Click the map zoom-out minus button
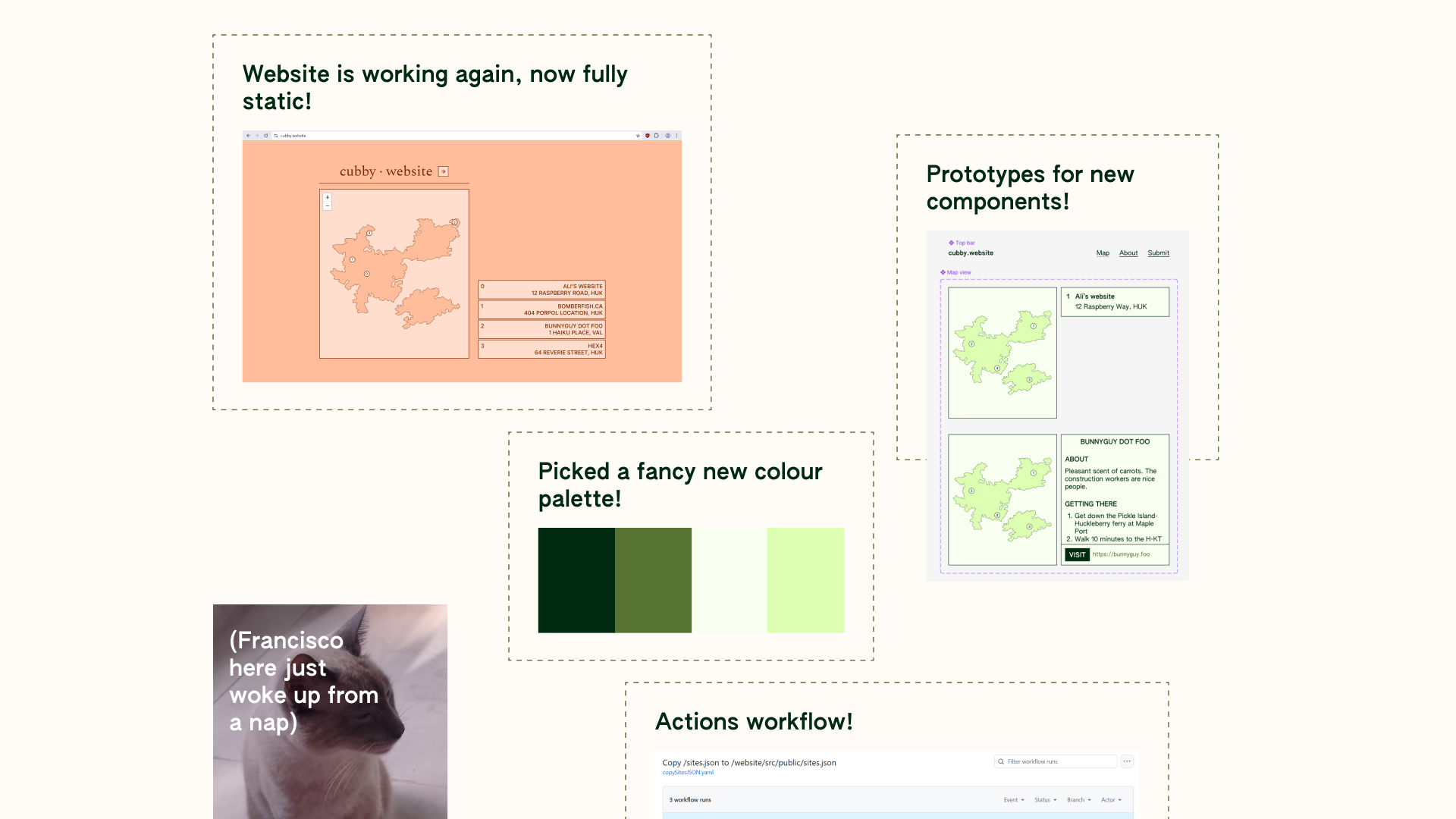This screenshot has width=1456, height=819. pos(328,206)
